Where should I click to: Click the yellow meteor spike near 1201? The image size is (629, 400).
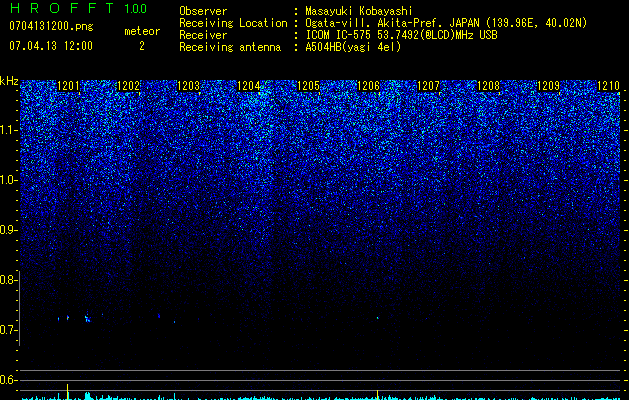pos(67,392)
